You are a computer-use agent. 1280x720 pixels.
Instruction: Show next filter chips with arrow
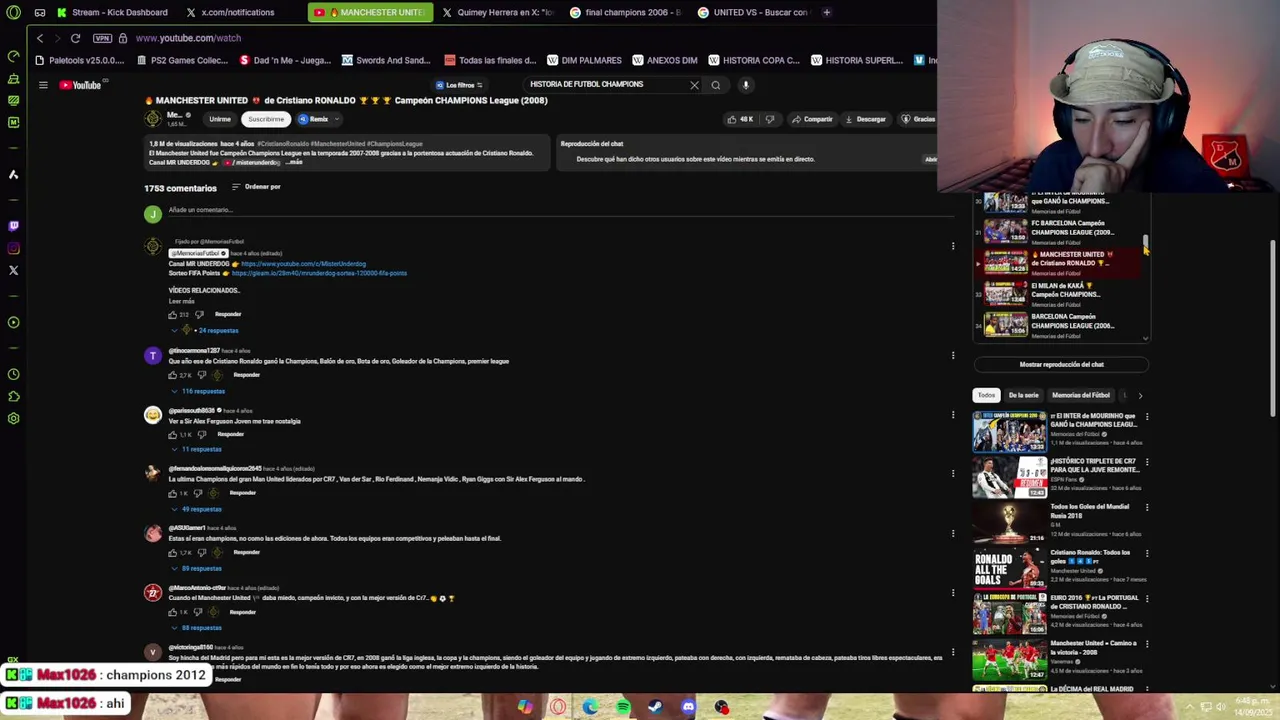click(x=1140, y=396)
